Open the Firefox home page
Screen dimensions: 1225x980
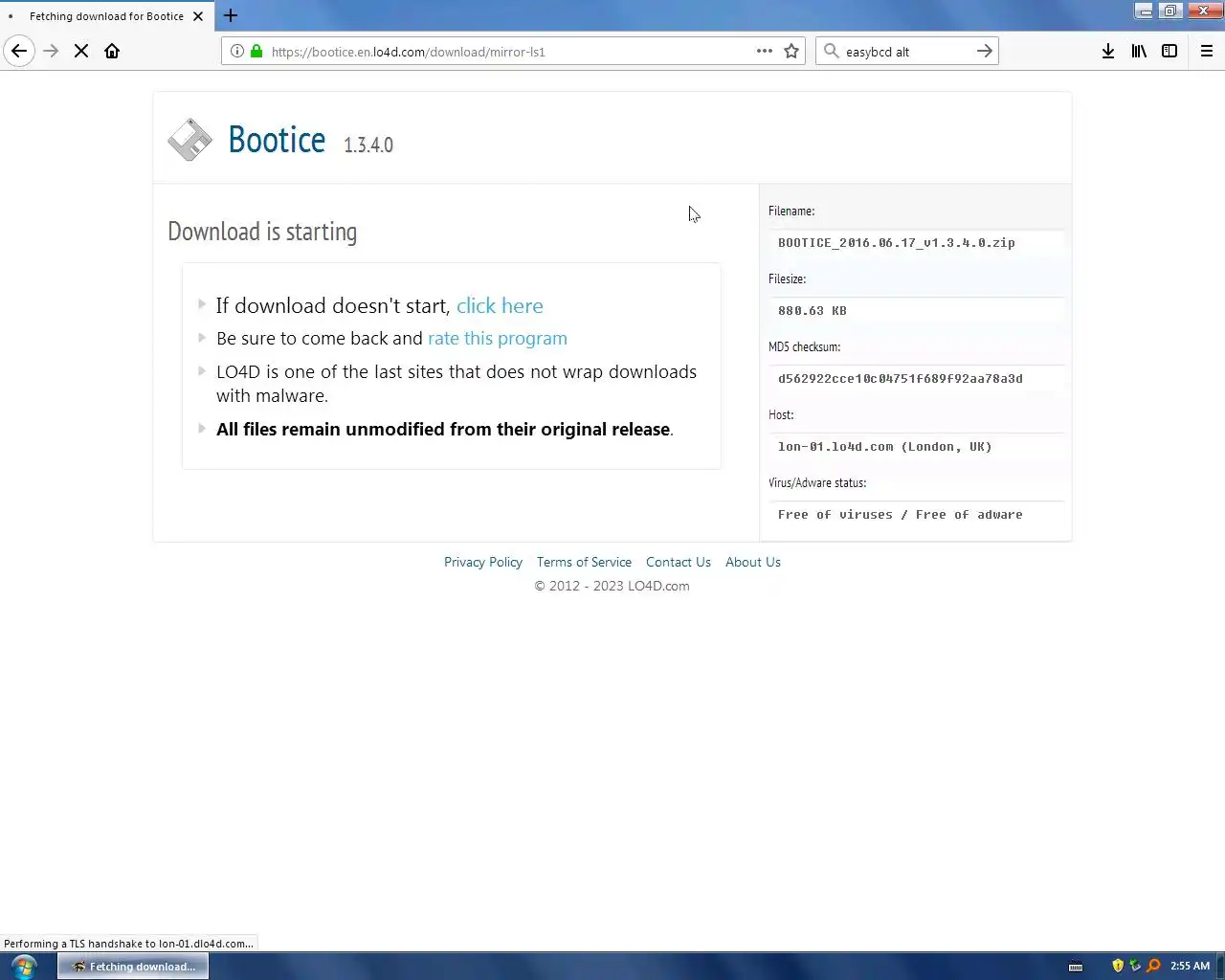pos(112,52)
